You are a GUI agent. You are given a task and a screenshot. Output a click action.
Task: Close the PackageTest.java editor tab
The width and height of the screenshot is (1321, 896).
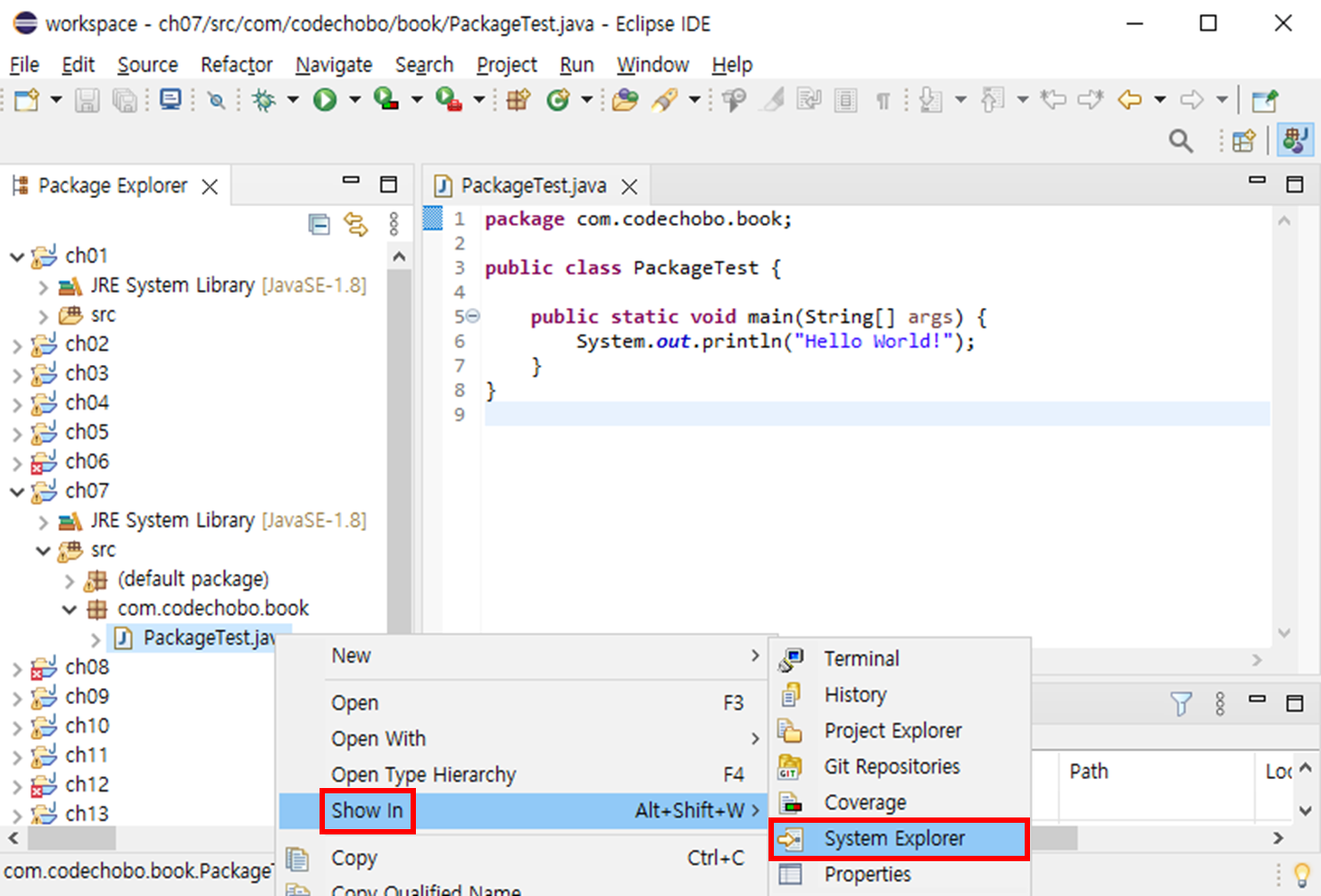[x=629, y=187]
